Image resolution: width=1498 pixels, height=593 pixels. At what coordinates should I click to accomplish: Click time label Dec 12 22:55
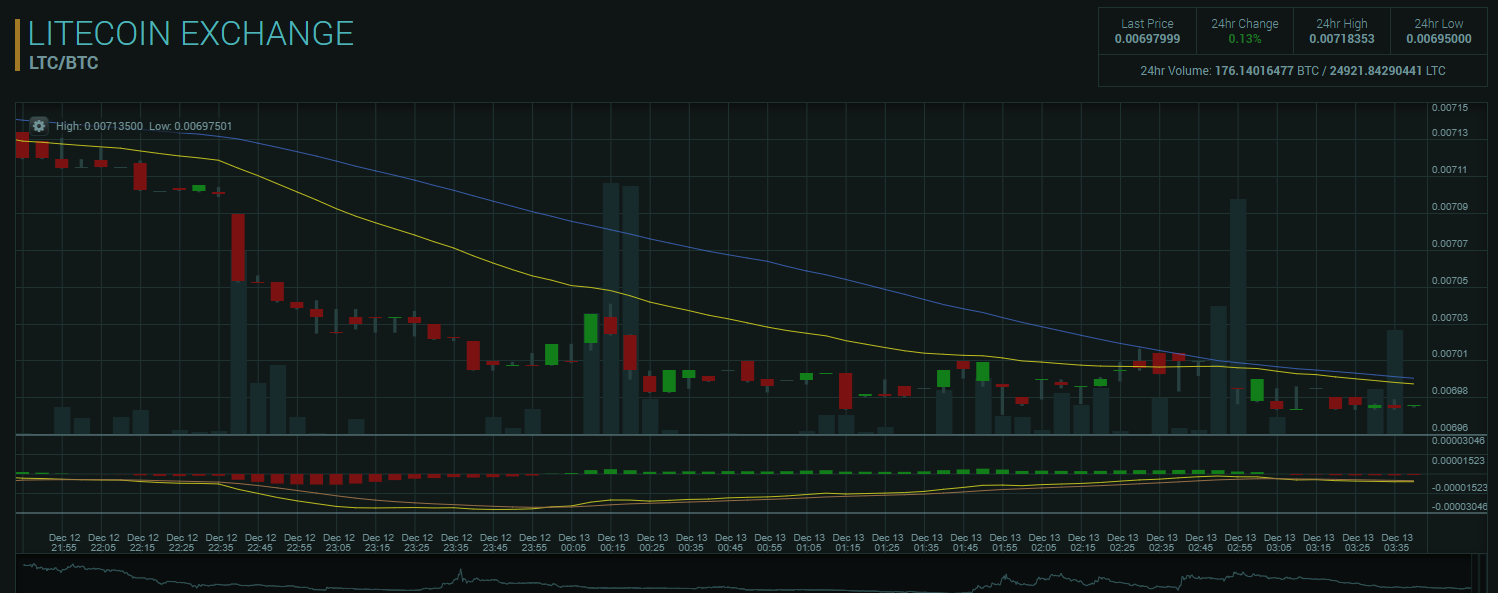point(299,542)
